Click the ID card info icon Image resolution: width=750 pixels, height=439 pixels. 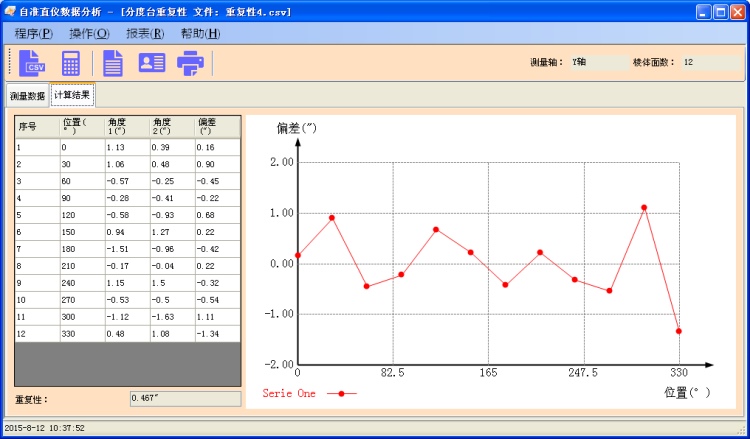click(x=152, y=63)
